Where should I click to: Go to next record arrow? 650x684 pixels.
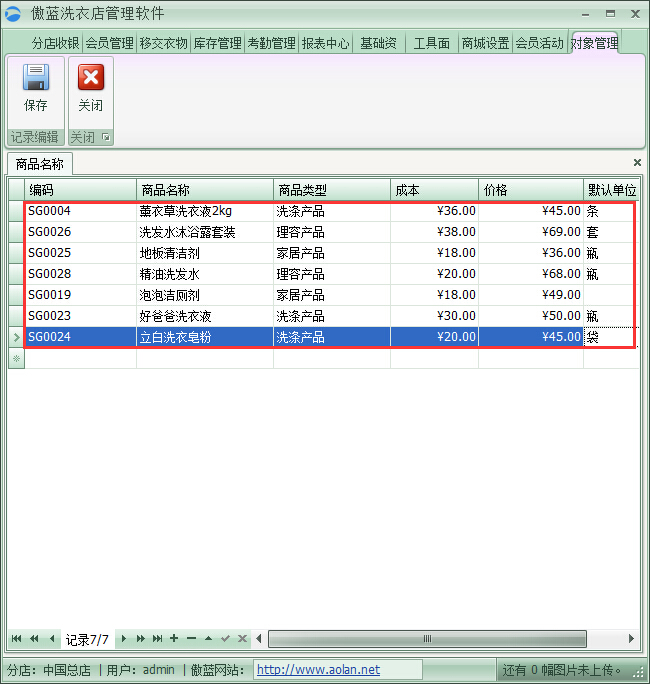[x=123, y=639]
